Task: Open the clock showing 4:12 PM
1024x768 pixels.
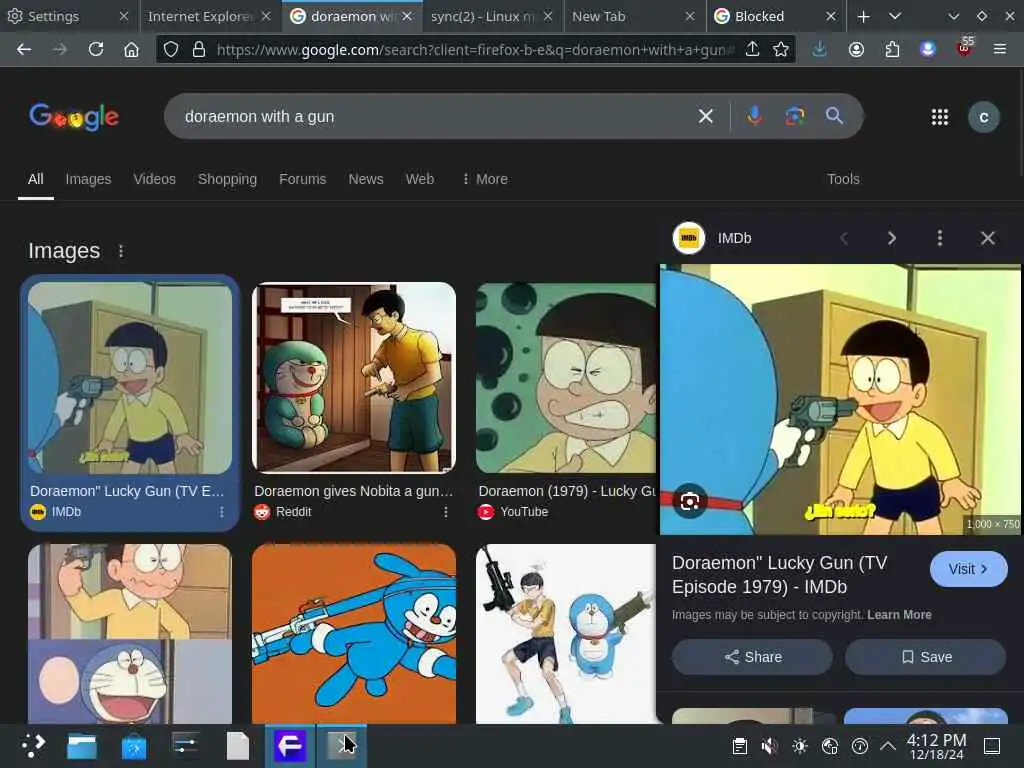Action: 936,746
